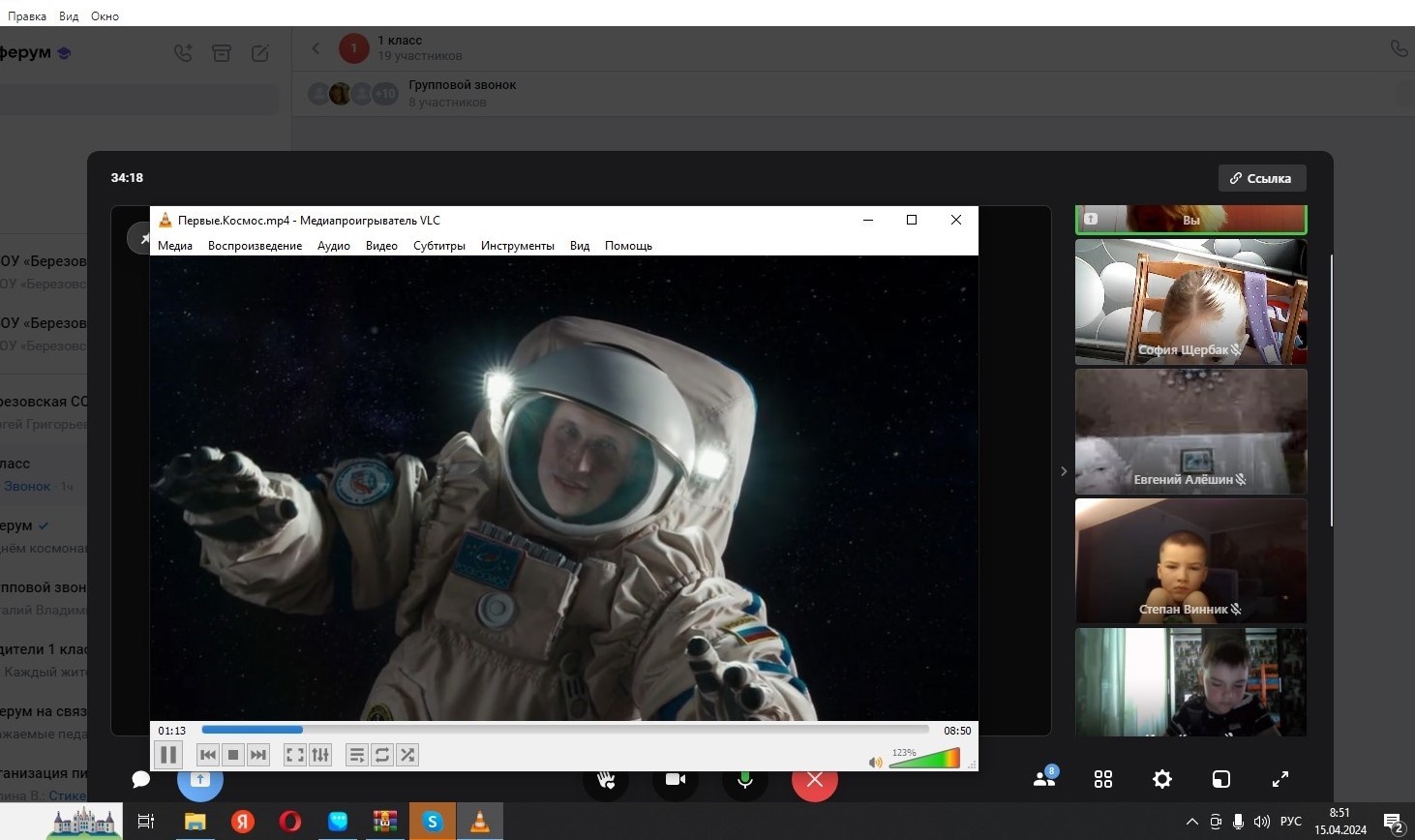This screenshot has height=840, width=1415.
Task: Launch Yandex browser from taskbar
Action: click(243, 822)
